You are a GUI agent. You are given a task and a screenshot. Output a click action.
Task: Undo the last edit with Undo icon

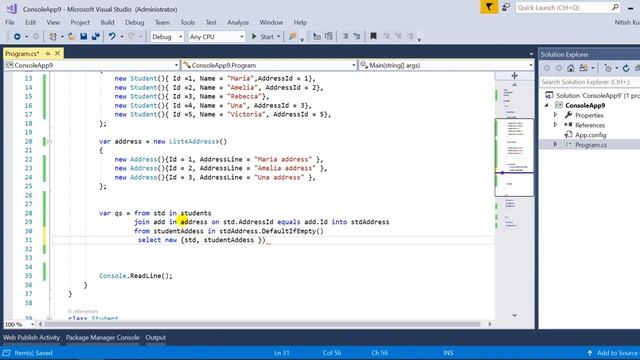(x=112, y=37)
